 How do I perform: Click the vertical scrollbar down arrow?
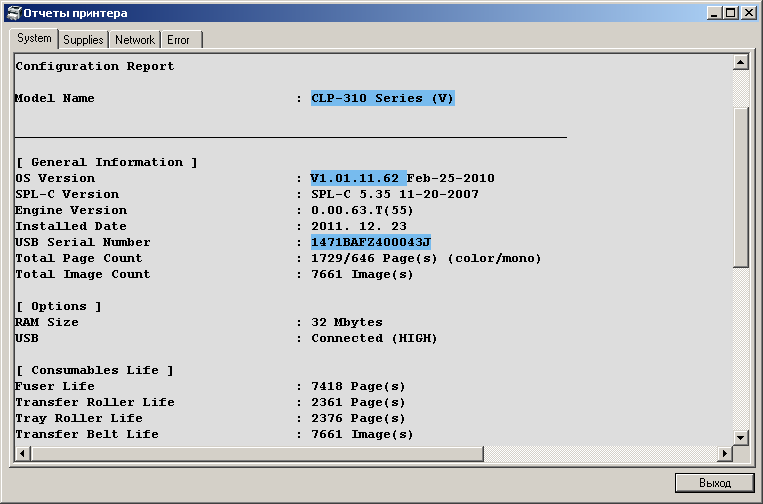click(x=740, y=437)
